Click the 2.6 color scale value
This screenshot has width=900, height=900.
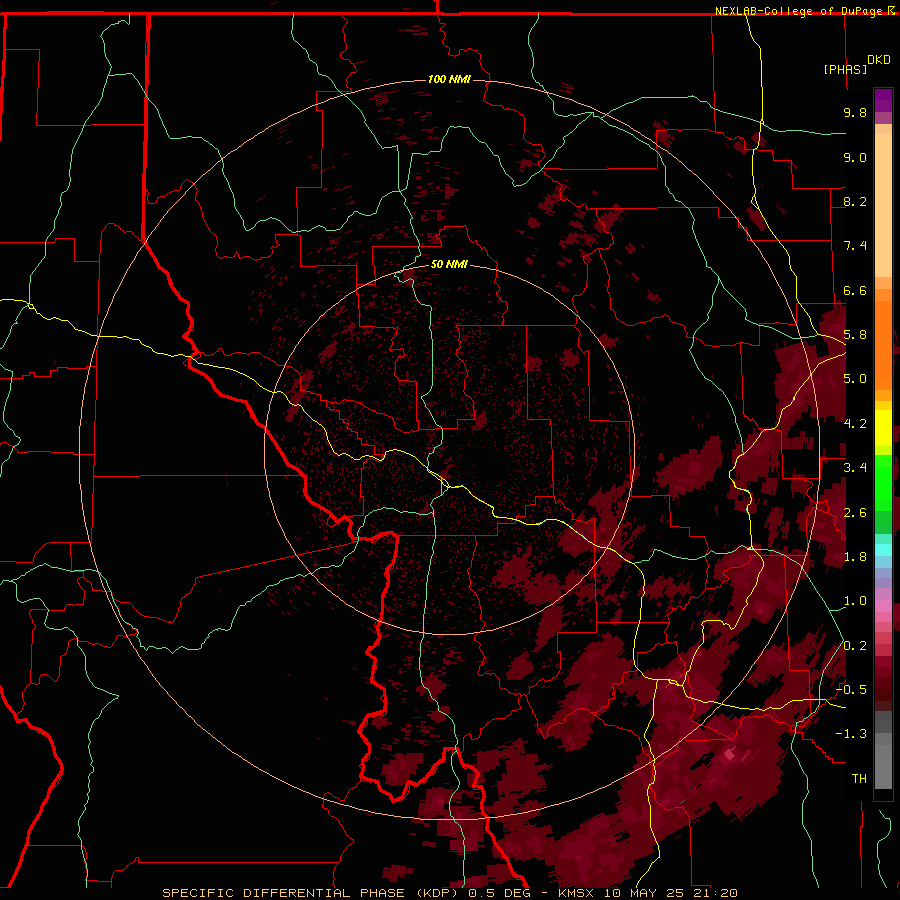pyautogui.click(x=855, y=513)
